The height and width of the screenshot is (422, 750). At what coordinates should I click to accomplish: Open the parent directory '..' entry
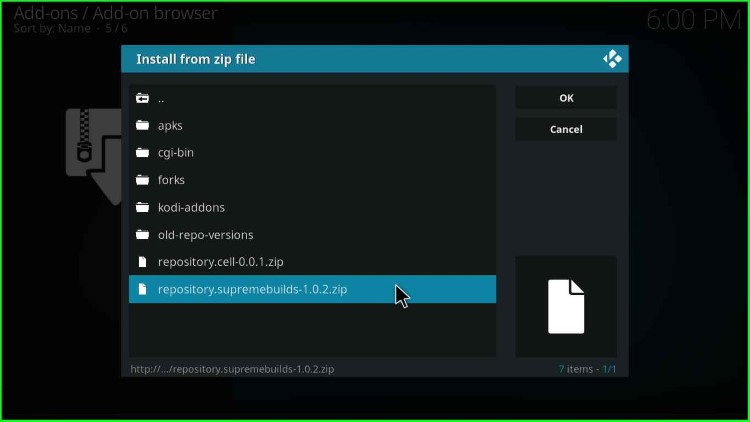click(x=312, y=99)
